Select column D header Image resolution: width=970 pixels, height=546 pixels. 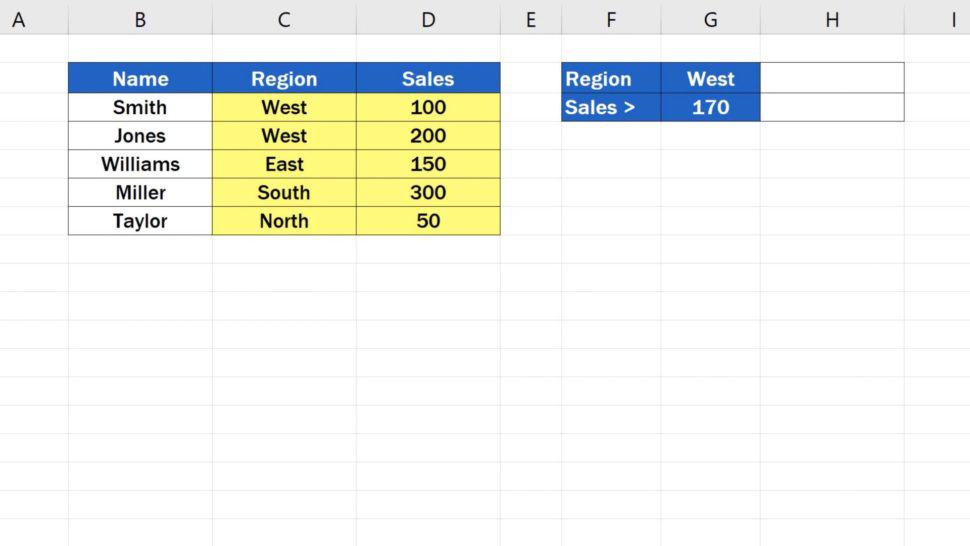click(x=428, y=19)
